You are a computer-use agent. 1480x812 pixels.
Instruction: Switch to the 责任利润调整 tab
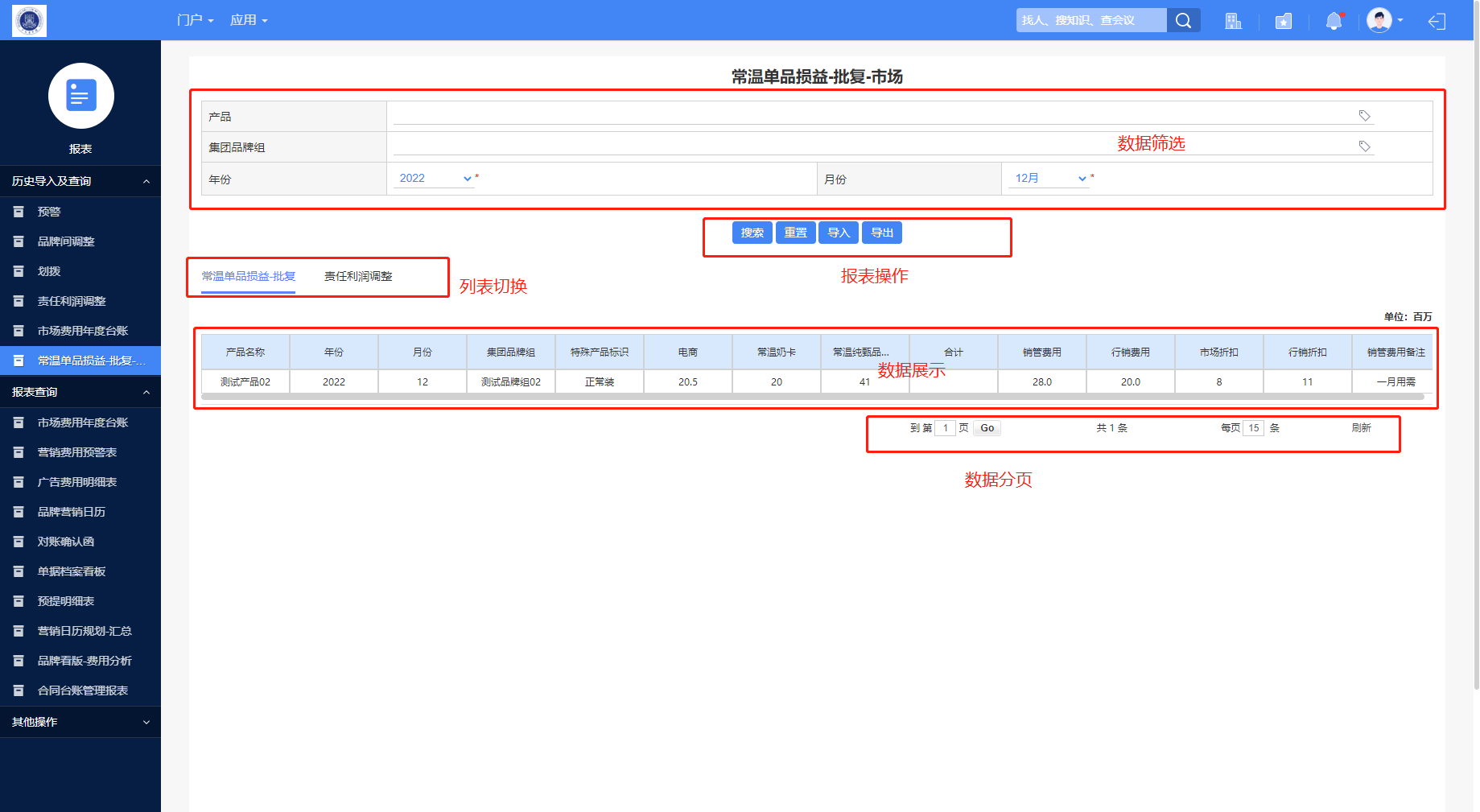pos(358,276)
